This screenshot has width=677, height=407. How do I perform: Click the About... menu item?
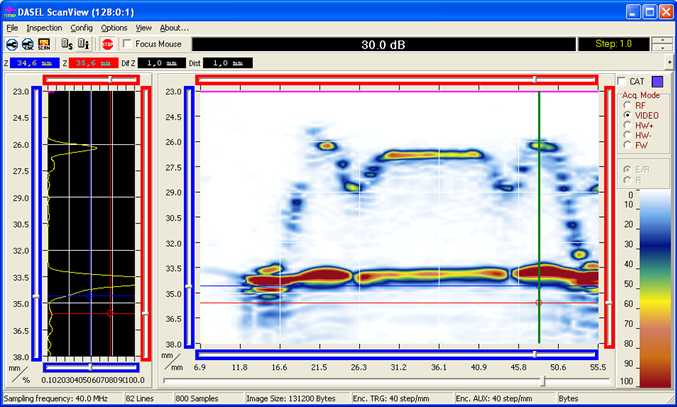[x=174, y=28]
